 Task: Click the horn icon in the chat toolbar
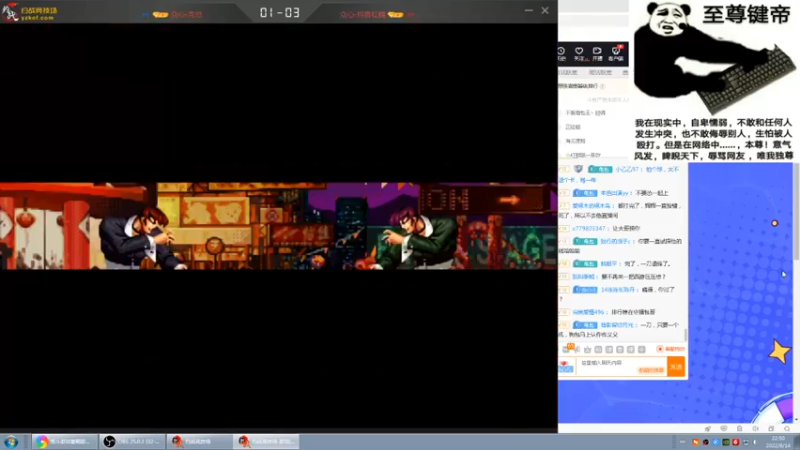pos(577,349)
